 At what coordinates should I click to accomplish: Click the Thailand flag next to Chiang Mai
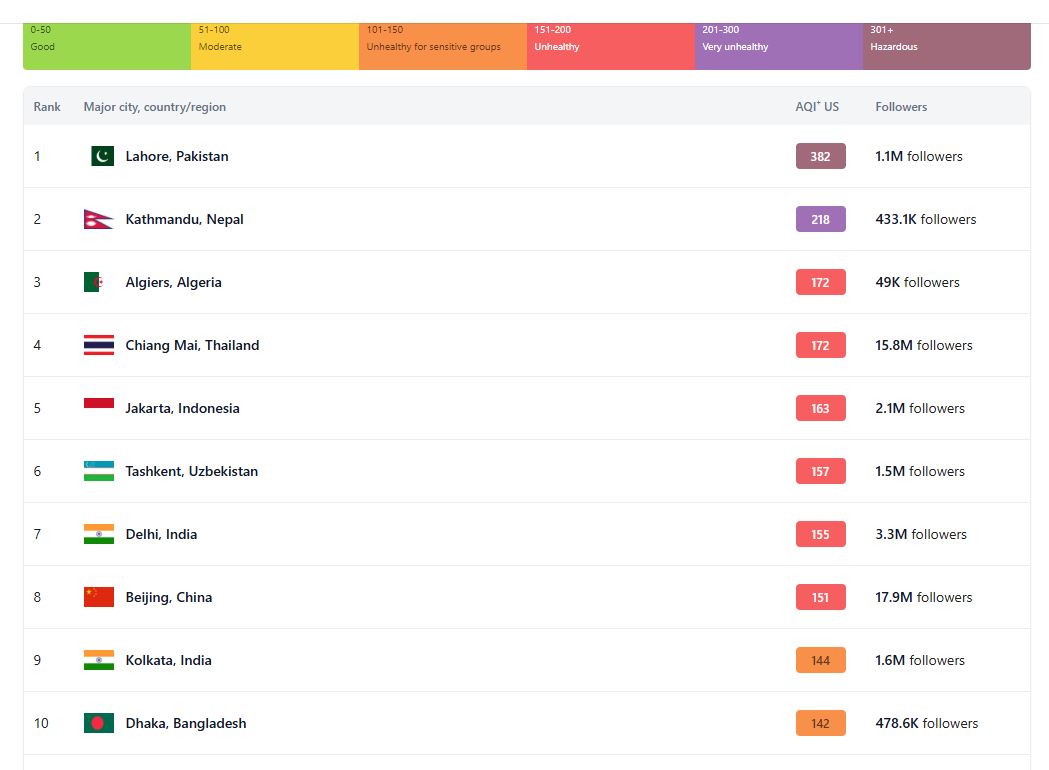(98, 345)
